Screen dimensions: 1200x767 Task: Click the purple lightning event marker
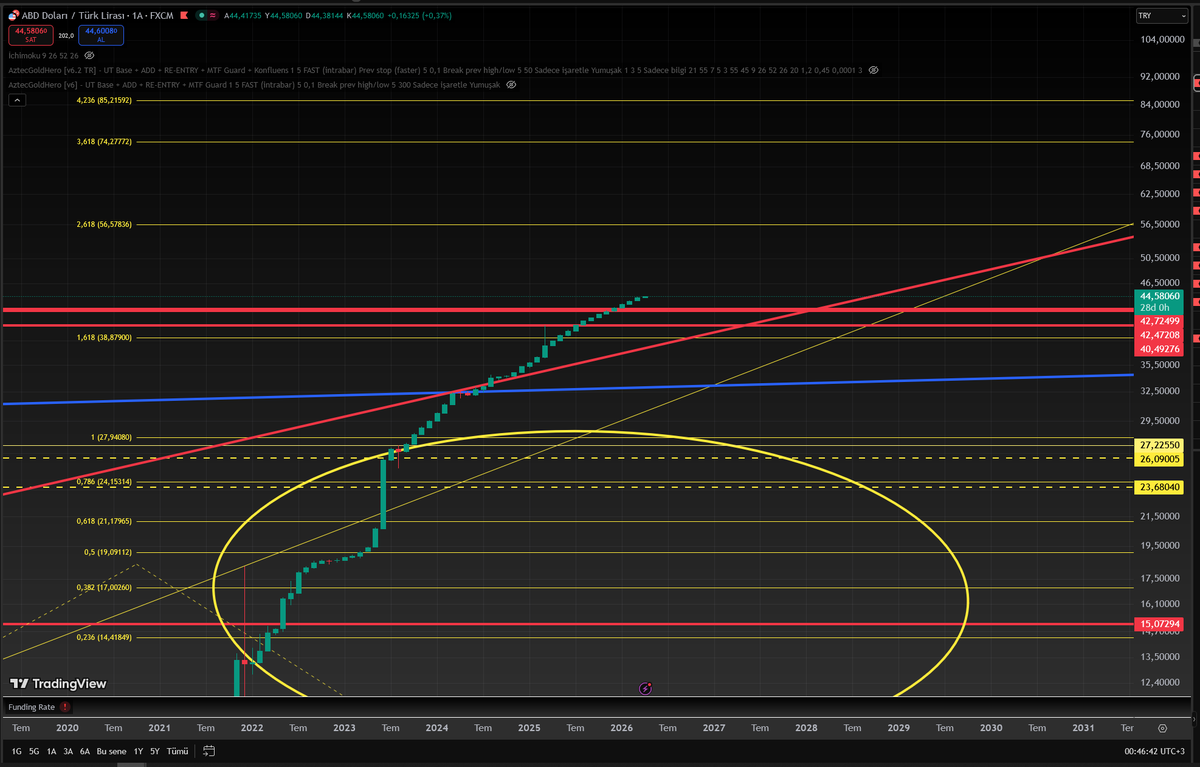645,688
